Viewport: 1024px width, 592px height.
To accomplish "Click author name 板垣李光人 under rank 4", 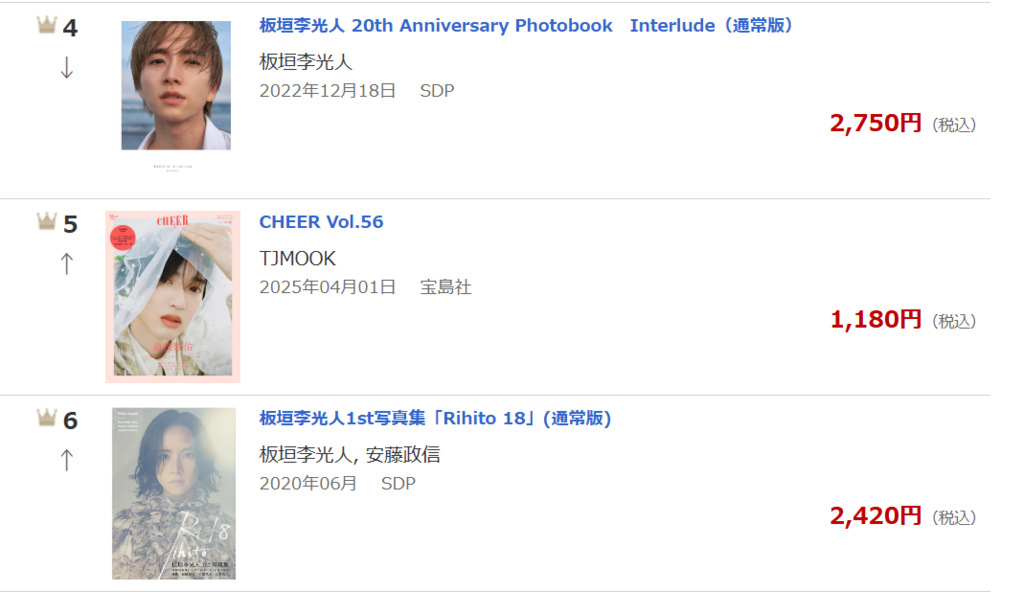I will pos(306,62).
